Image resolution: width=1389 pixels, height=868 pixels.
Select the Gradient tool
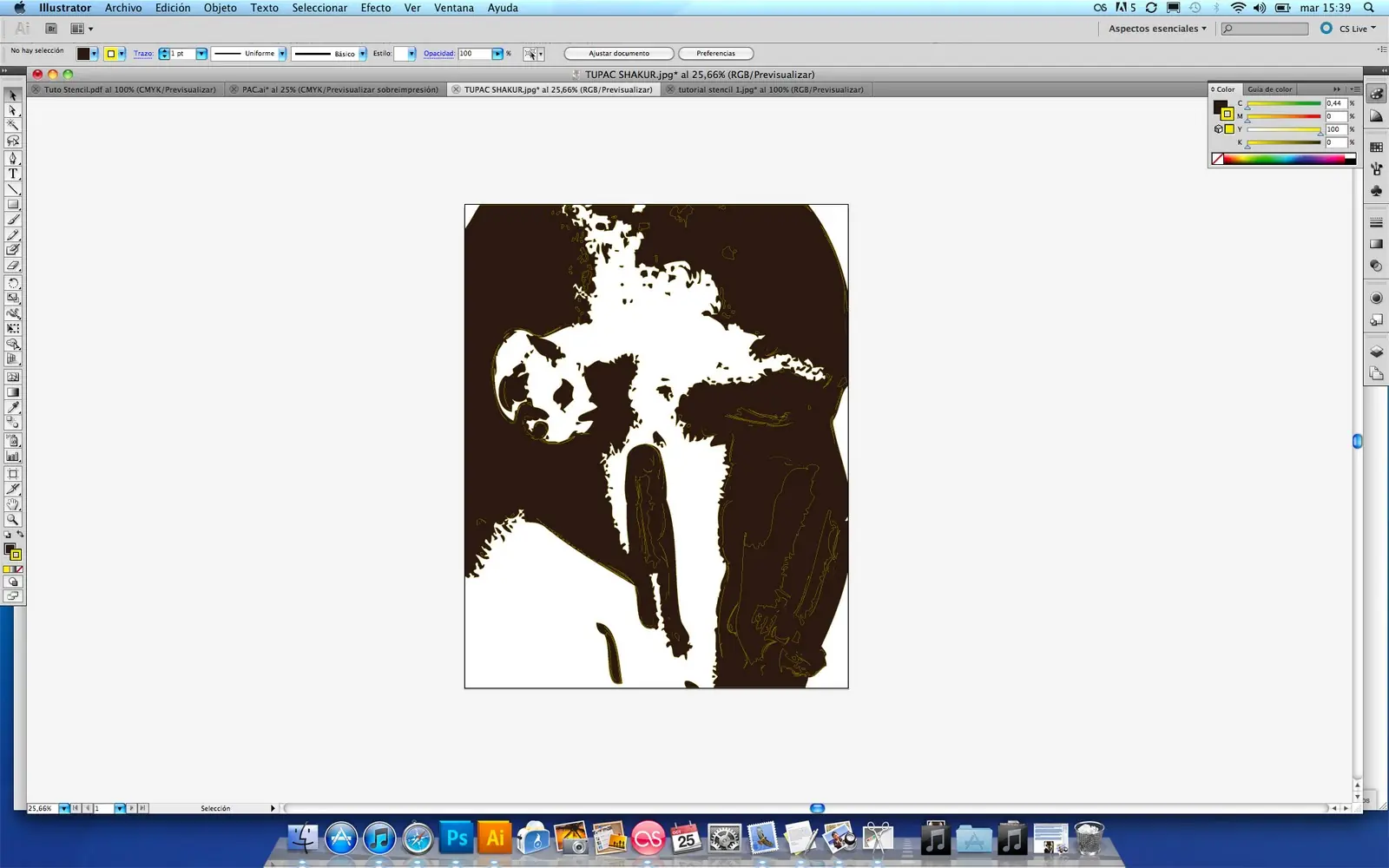coord(13,392)
